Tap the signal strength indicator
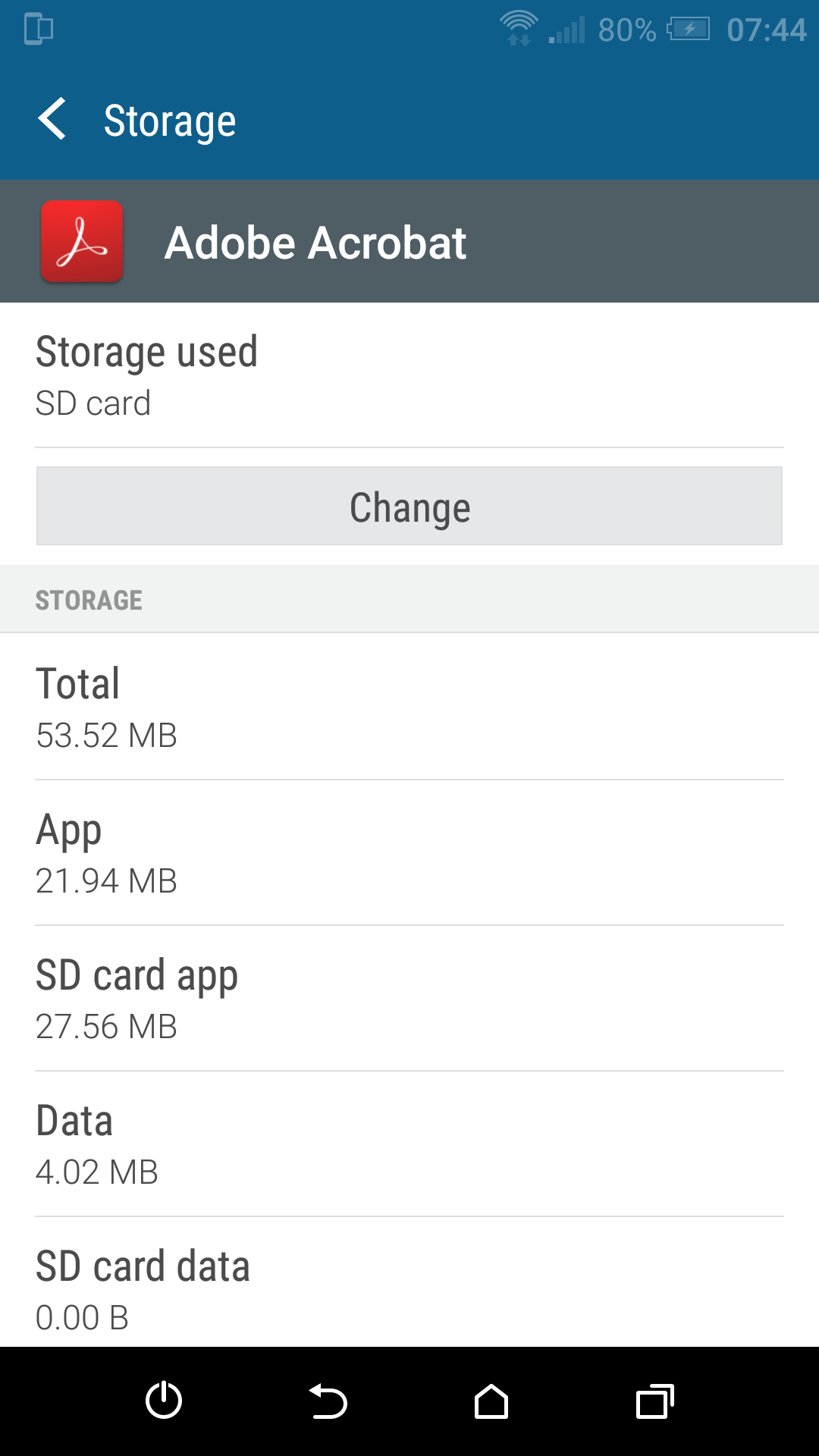This screenshot has width=819, height=1456. point(567,30)
